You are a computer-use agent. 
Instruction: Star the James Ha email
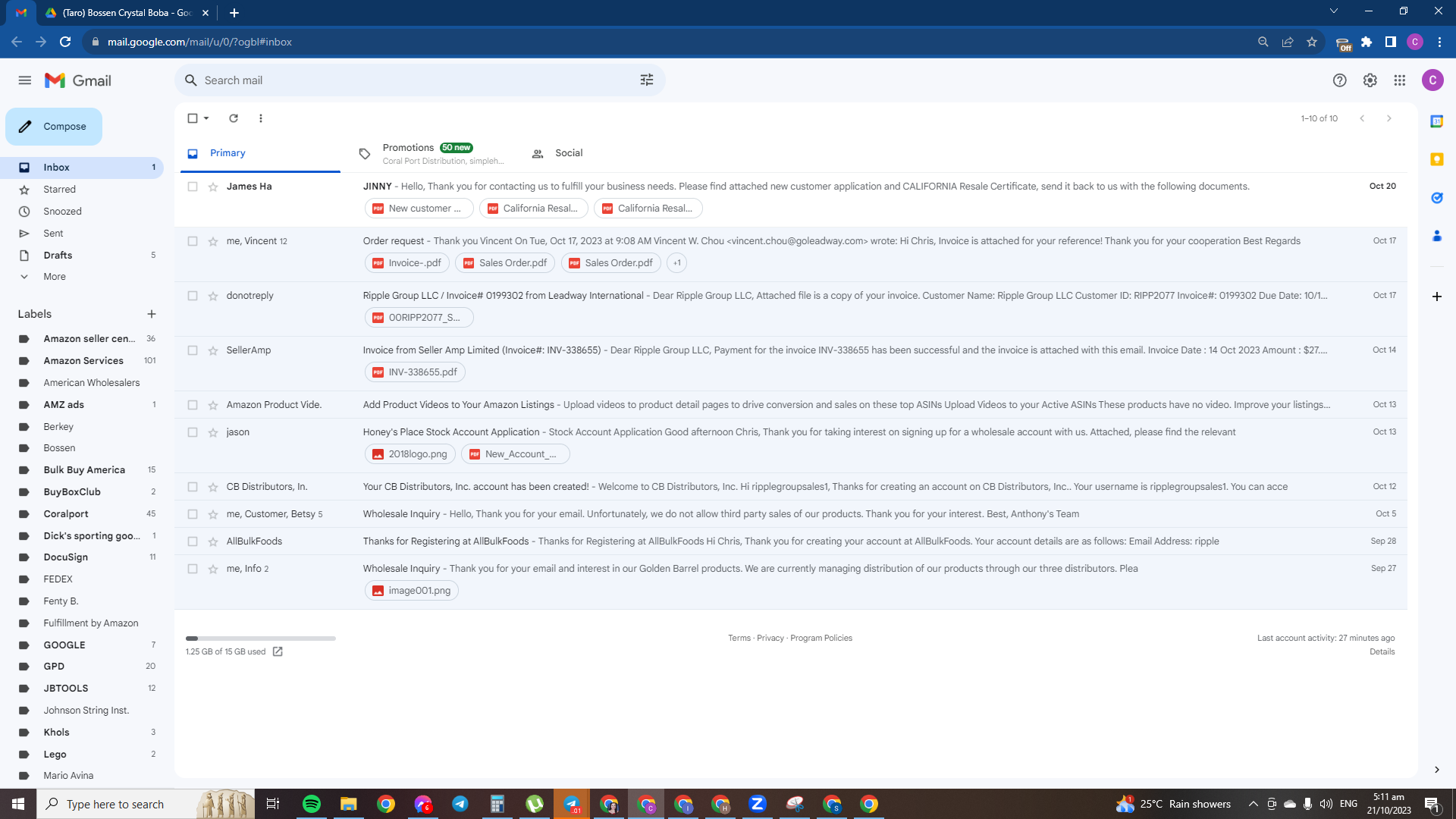(213, 187)
